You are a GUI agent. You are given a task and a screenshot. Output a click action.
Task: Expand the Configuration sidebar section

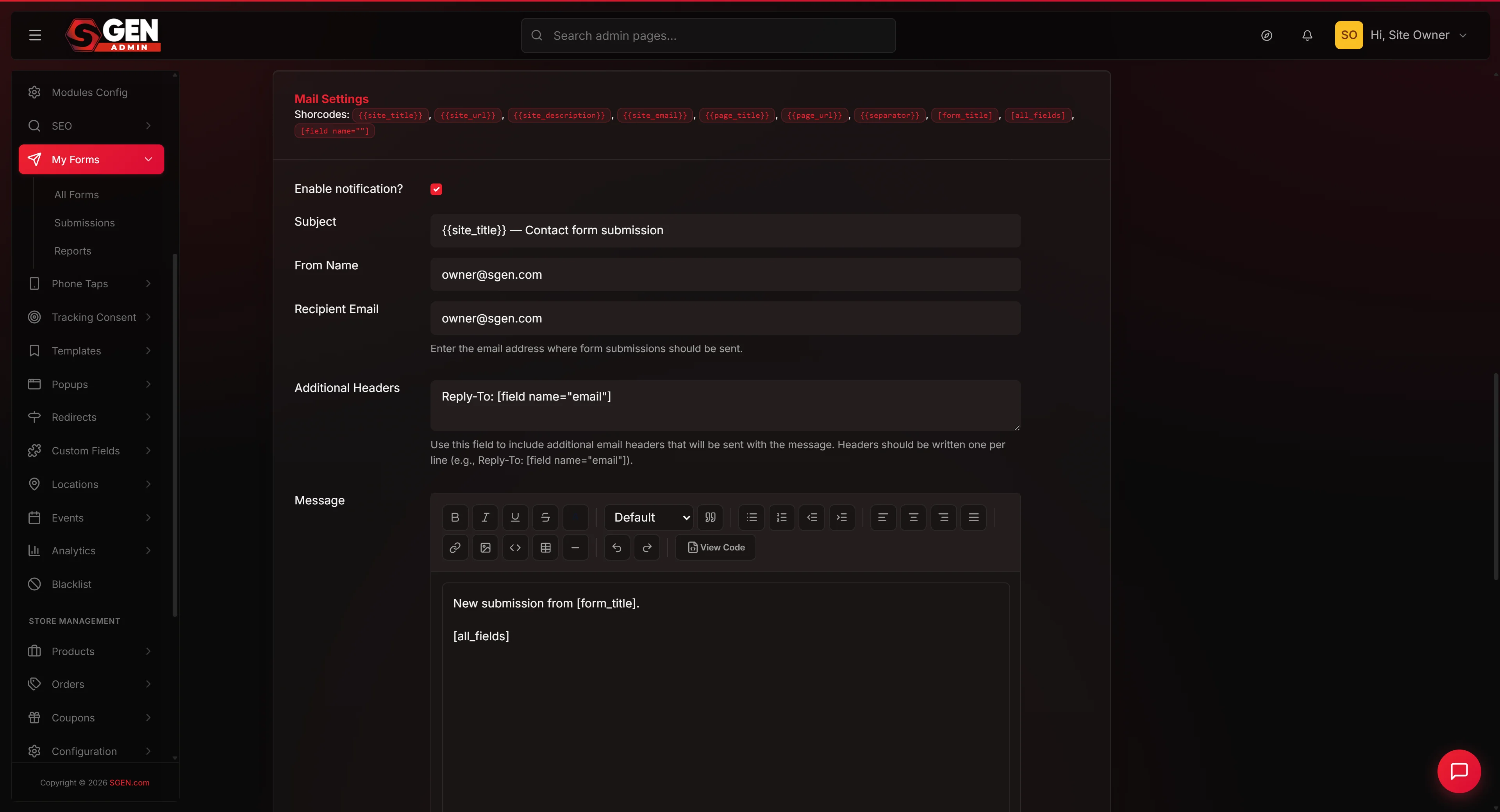point(91,751)
